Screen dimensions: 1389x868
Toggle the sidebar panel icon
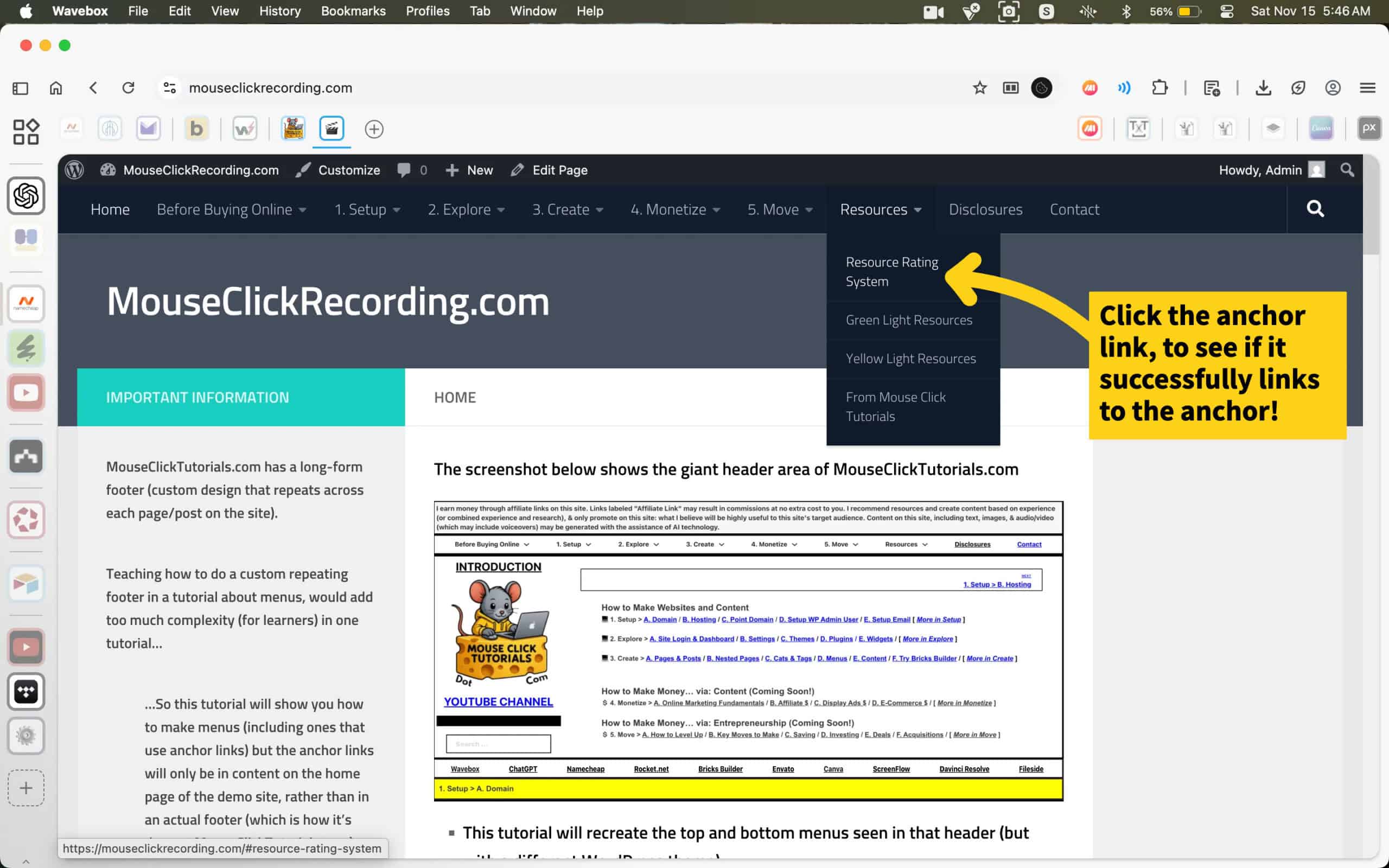coord(20,88)
